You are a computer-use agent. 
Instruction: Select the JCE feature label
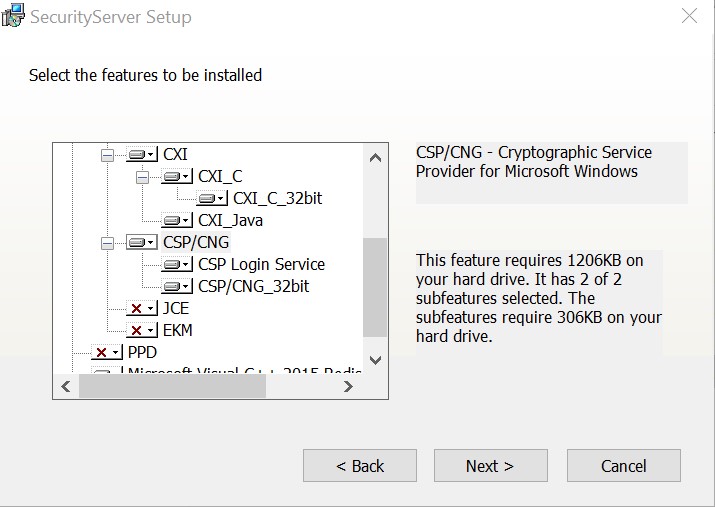(176, 309)
